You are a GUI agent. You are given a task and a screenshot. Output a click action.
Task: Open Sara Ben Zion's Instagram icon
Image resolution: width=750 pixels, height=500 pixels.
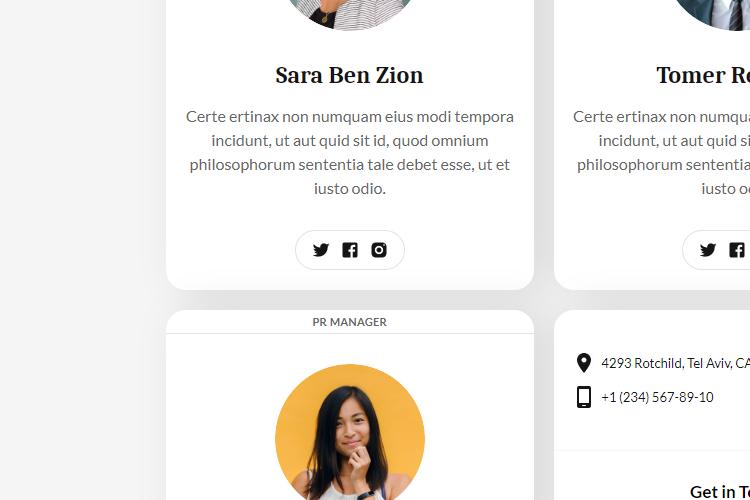[379, 250]
